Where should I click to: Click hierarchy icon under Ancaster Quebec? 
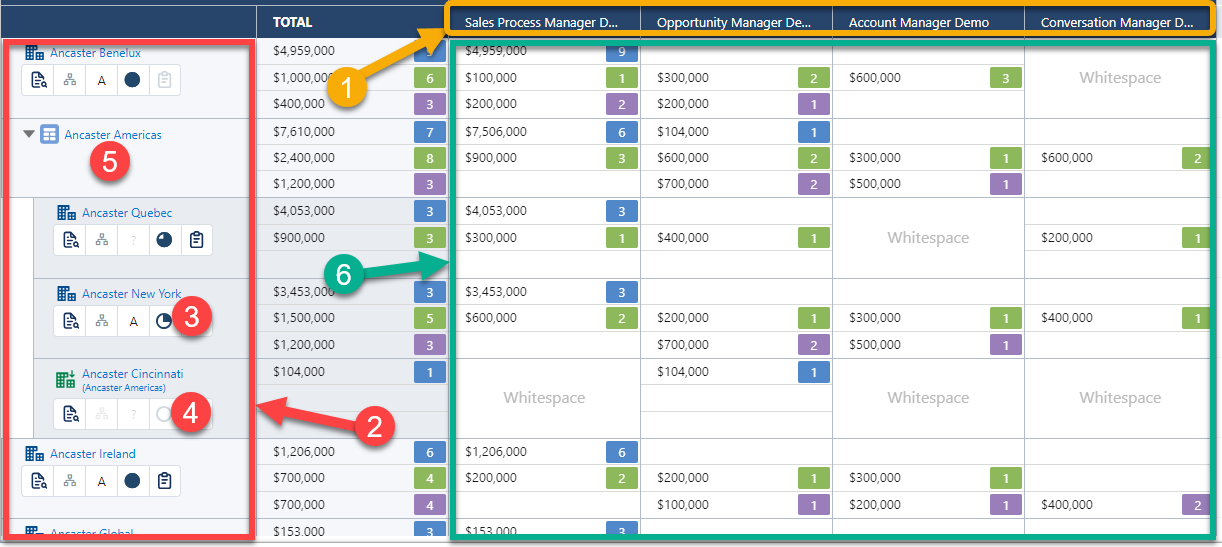coord(101,240)
